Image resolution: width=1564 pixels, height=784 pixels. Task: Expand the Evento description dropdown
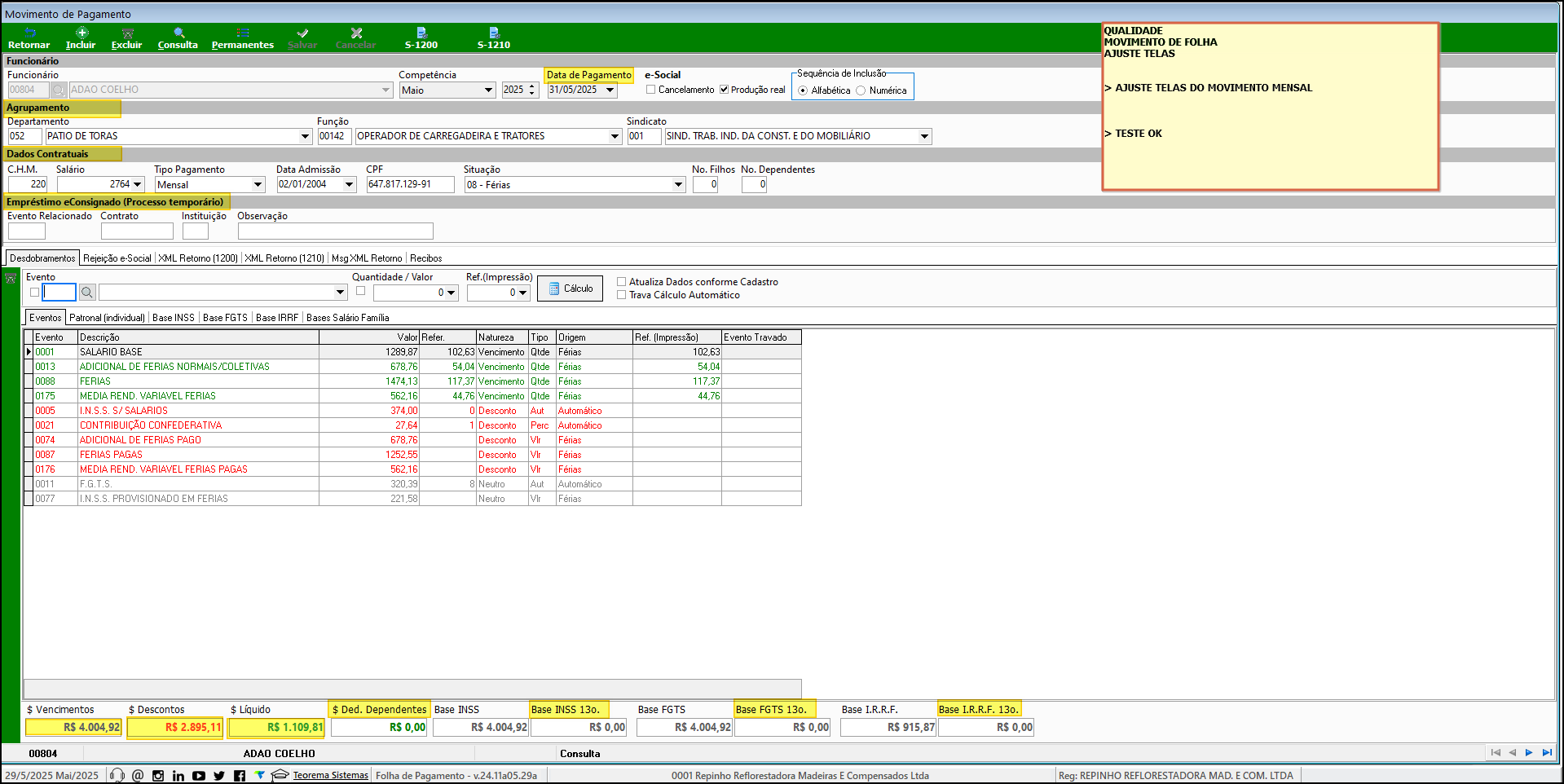(x=340, y=292)
